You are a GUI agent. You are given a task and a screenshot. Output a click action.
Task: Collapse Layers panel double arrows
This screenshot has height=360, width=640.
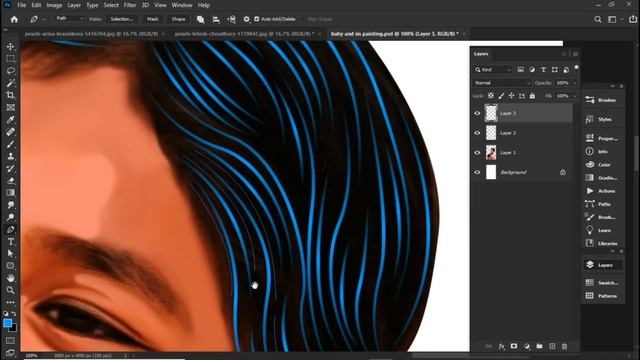point(564,54)
